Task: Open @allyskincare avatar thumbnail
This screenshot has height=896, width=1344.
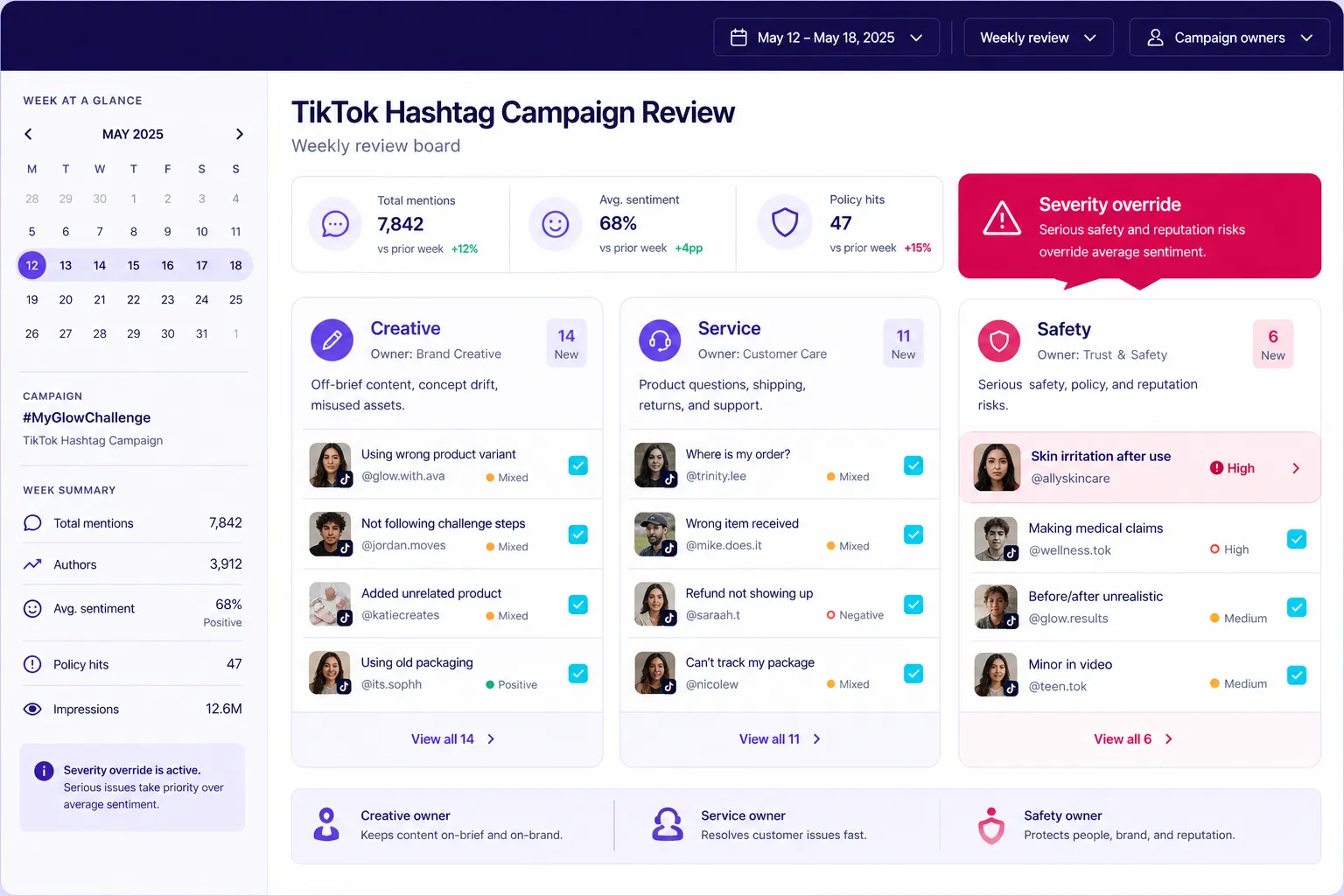Action: click(997, 467)
